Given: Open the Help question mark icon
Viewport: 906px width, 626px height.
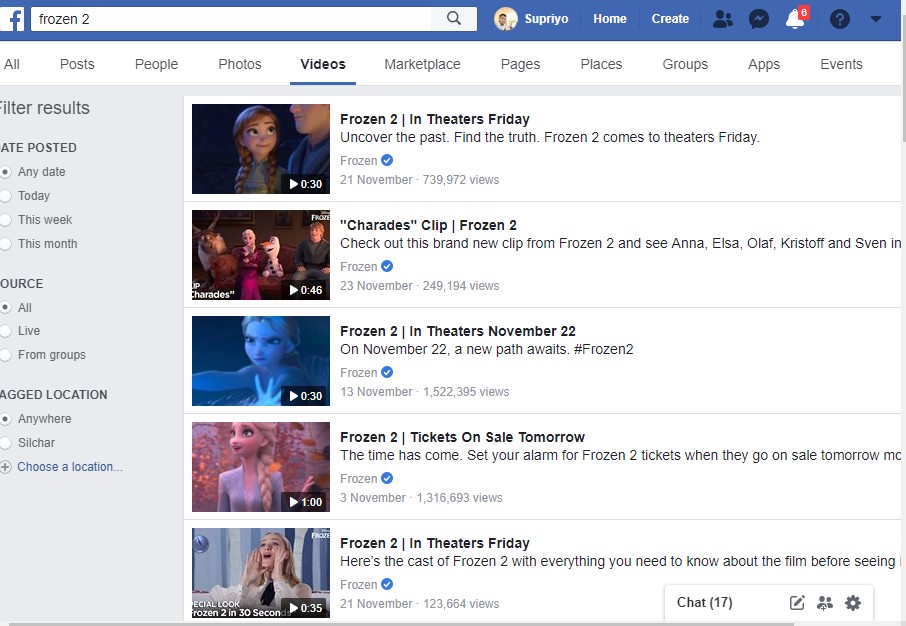Looking at the screenshot, I should tap(840, 19).
